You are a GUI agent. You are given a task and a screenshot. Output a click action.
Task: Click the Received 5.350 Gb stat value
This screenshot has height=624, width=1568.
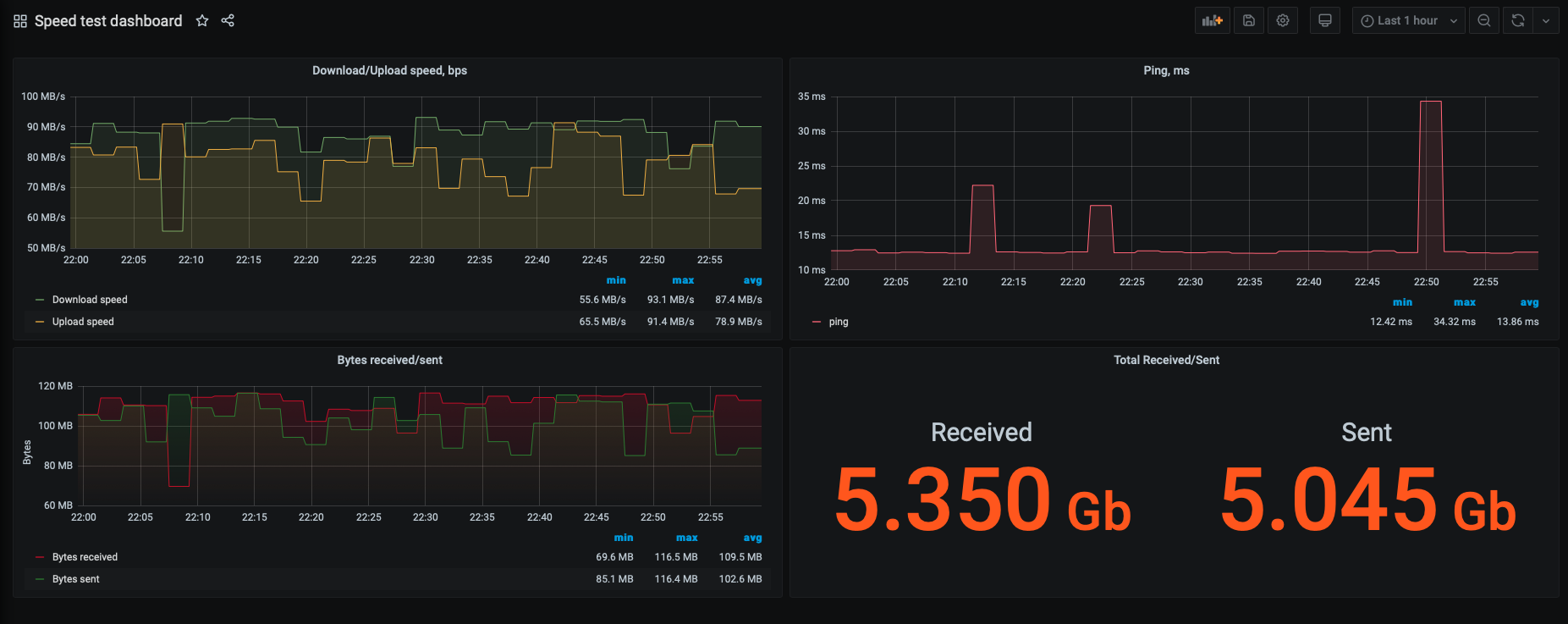tap(982, 500)
